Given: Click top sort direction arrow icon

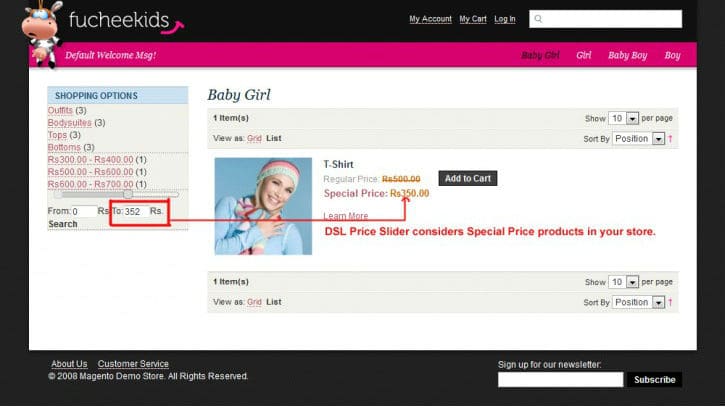Looking at the screenshot, I should (x=670, y=139).
